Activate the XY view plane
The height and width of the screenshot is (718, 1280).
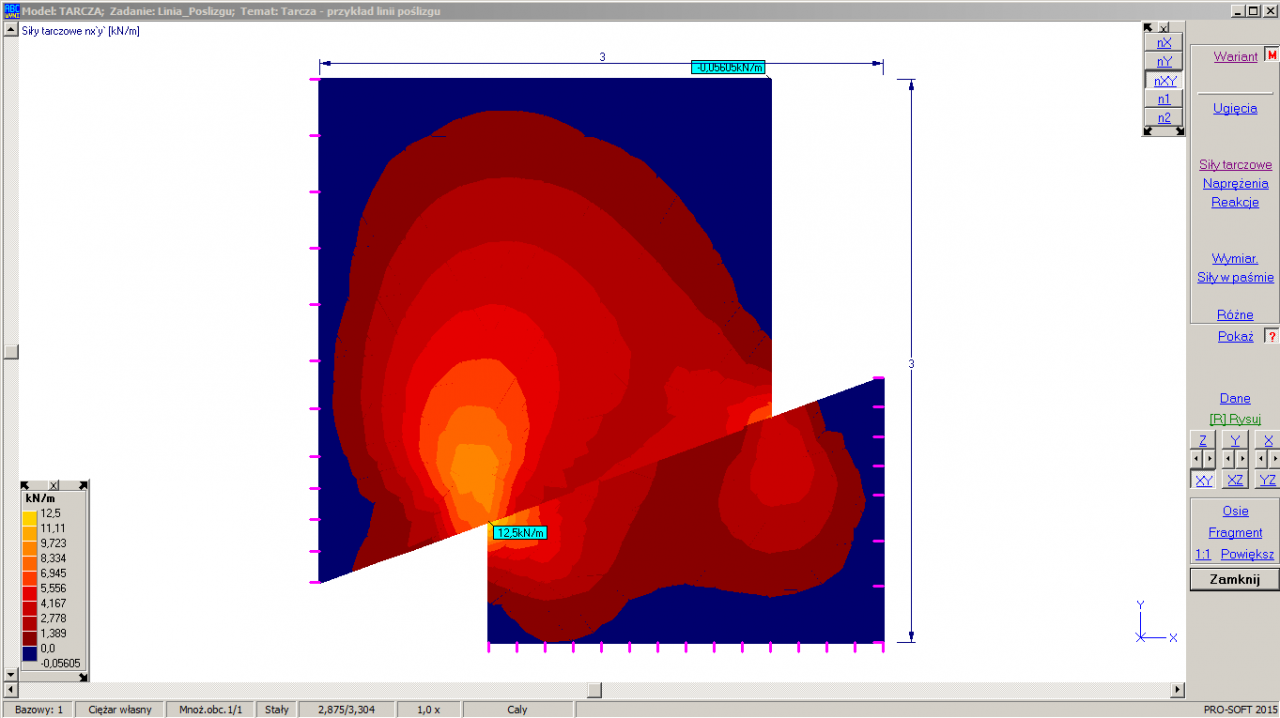pos(1203,480)
